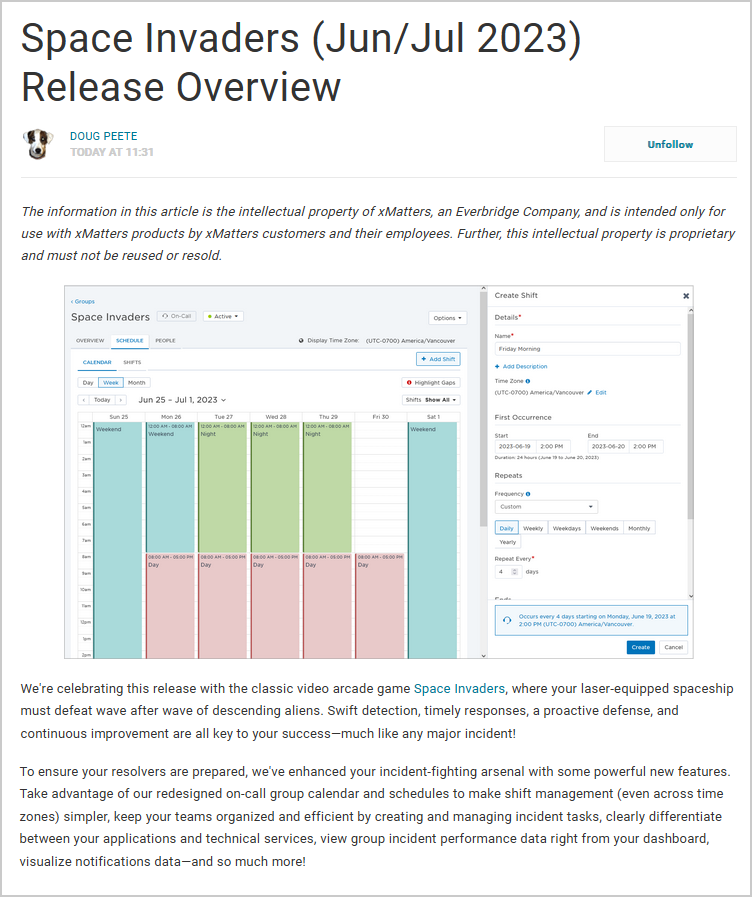752x897 pixels.
Task: Expand the Jun 25 – Jul 1, 2023 date picker
Action: [x=182, y=400]
